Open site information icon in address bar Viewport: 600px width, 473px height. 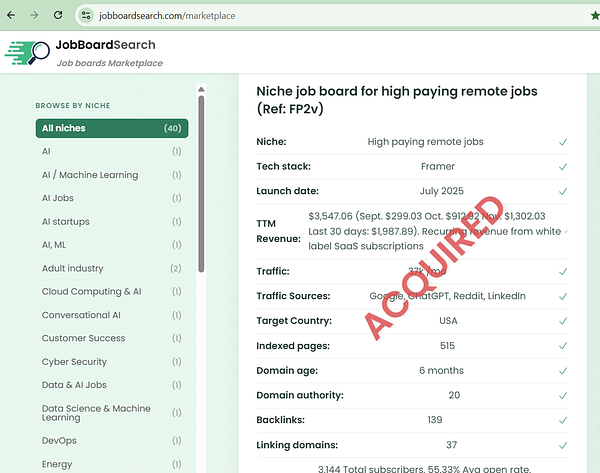pyautogui.click(x=86, y=16)
